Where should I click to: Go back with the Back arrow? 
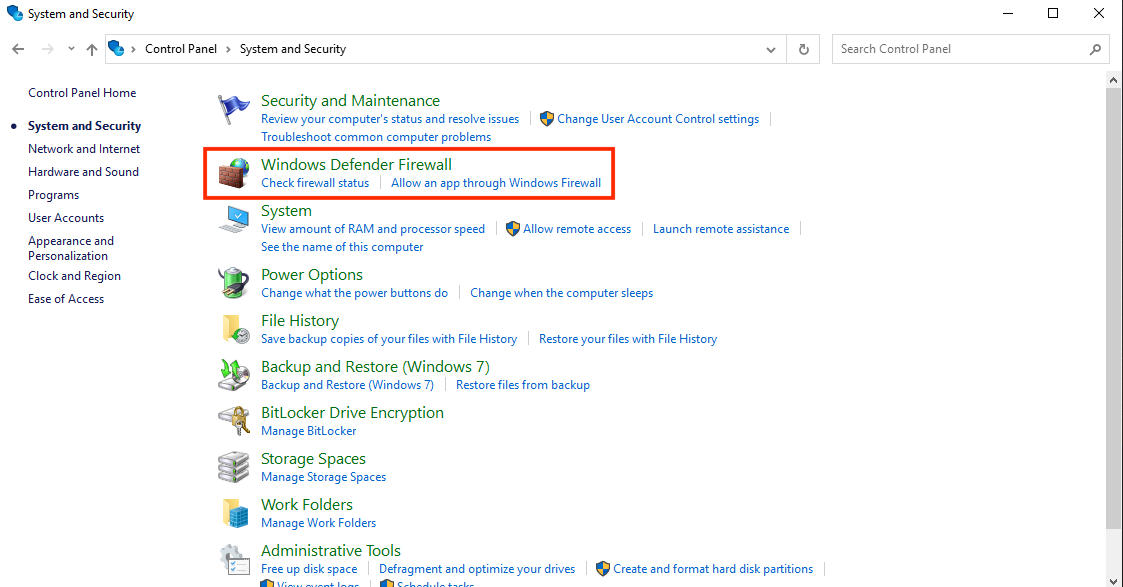click(18, 49)
